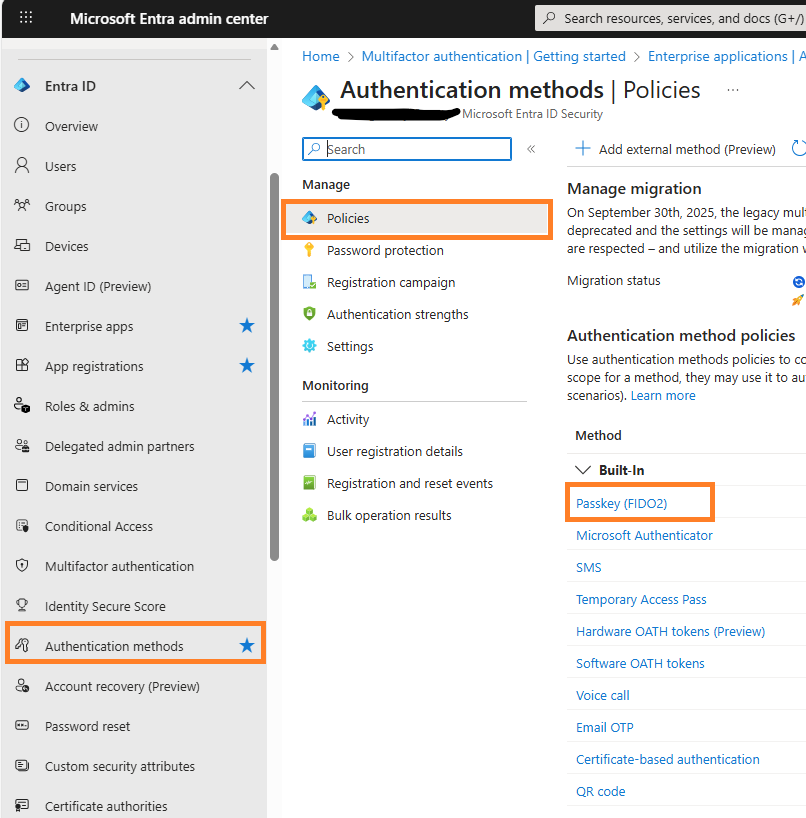Collapse the Built-In methods group
The image size is (806, 818).
tap(584, 469)
